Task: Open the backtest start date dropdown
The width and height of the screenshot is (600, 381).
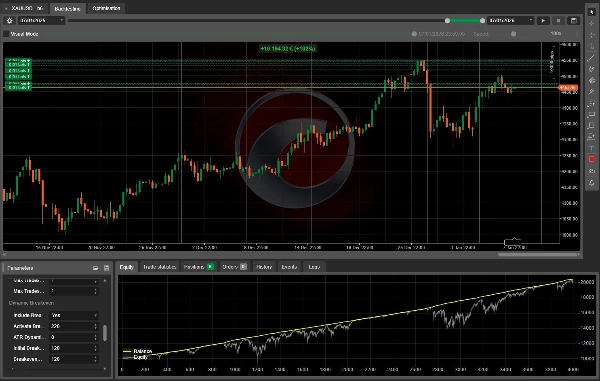Action: pyautogui.click(x=41, y=21)
